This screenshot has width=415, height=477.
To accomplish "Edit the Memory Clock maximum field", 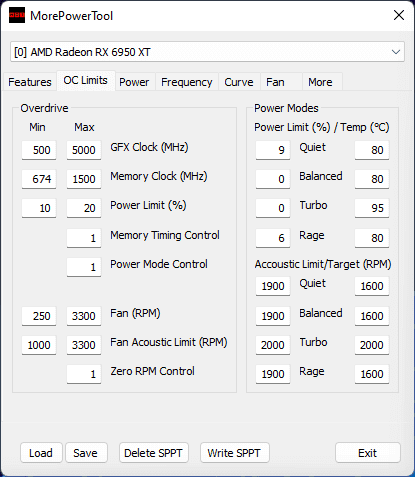I will pos(84,179).
